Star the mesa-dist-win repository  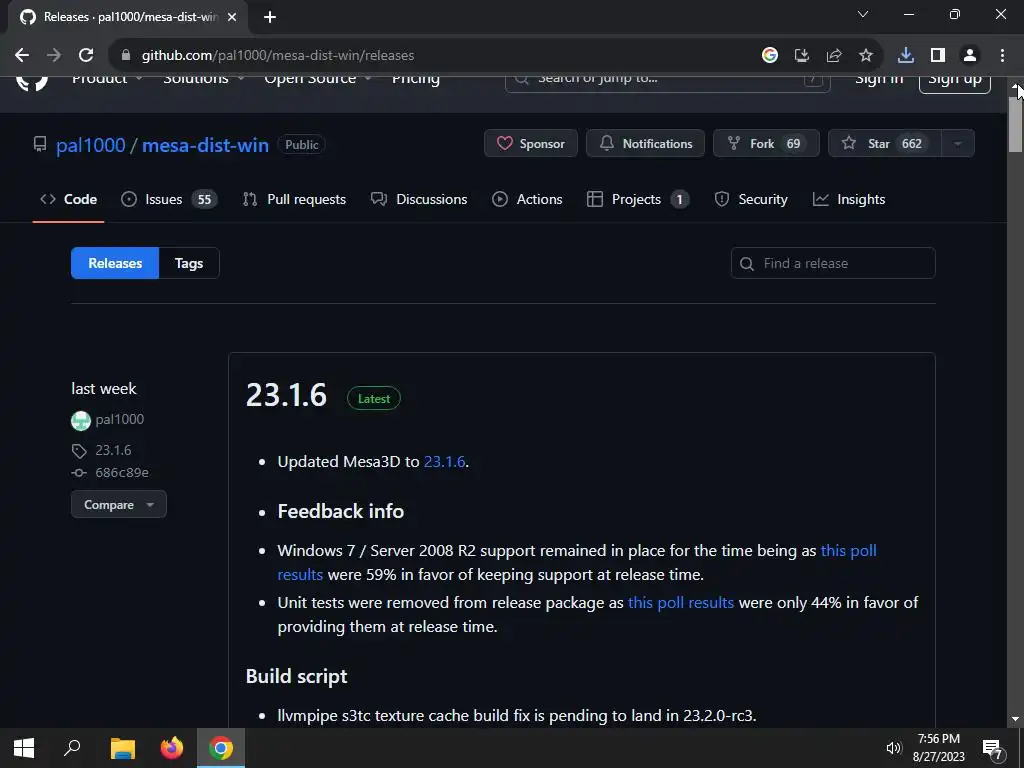pos(885,144)
